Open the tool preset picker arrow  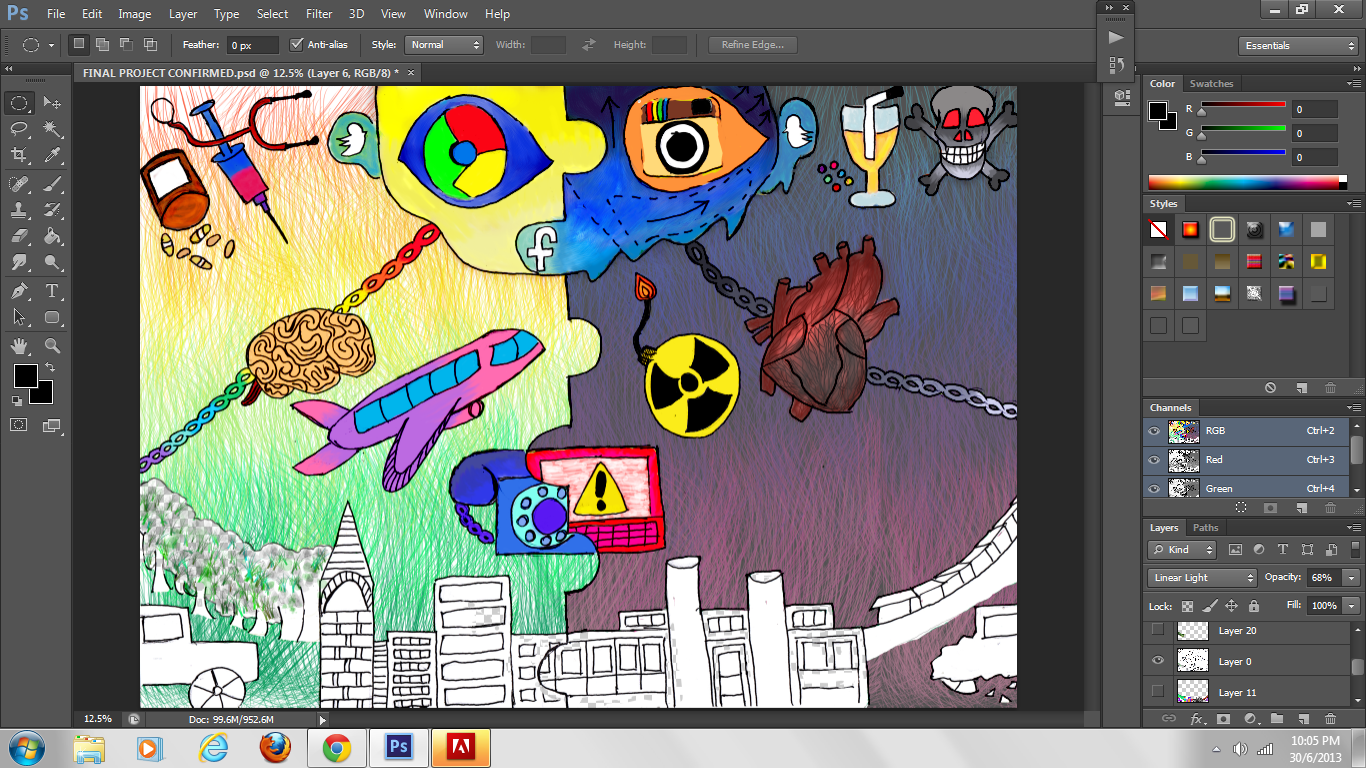52,45
